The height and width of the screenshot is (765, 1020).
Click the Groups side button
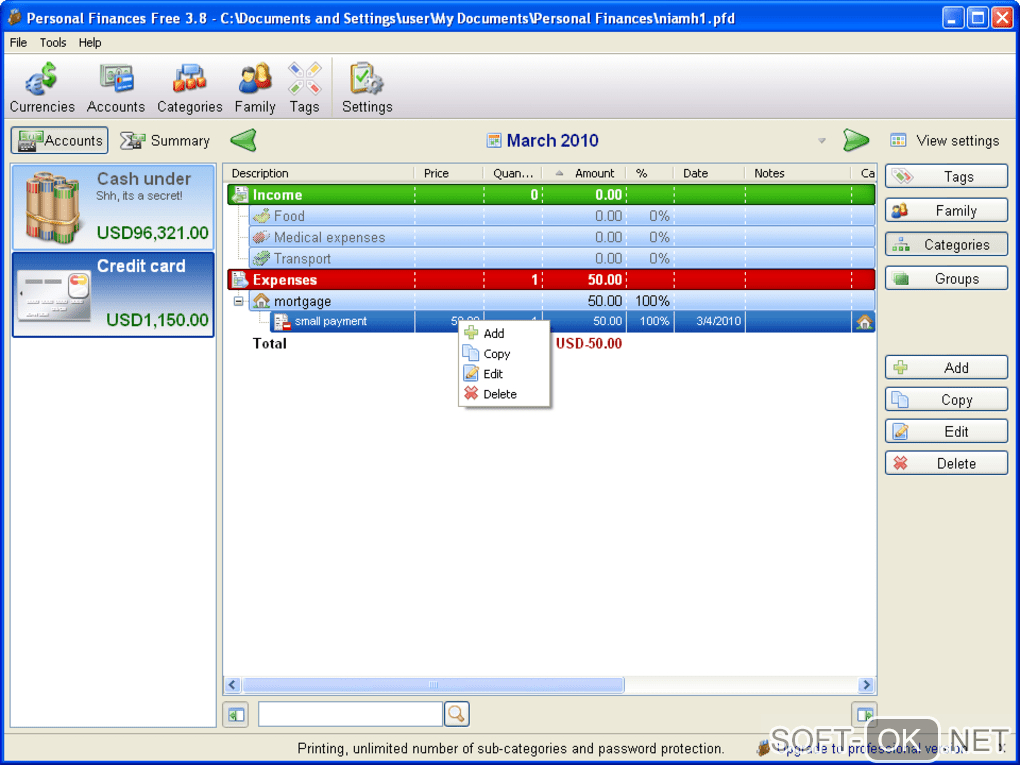pos(946,278)
